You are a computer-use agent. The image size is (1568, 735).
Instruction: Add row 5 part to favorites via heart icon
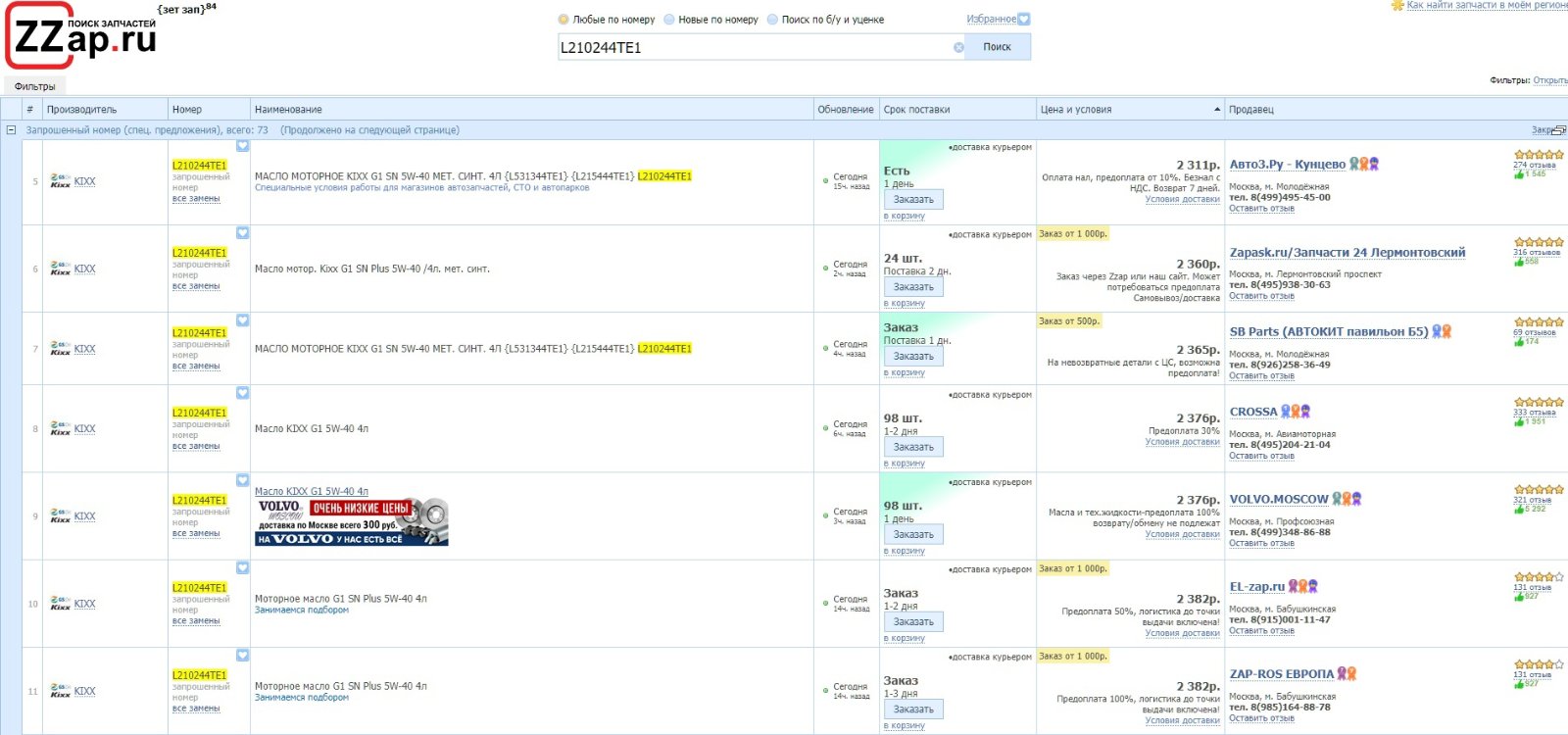(242, 146)
